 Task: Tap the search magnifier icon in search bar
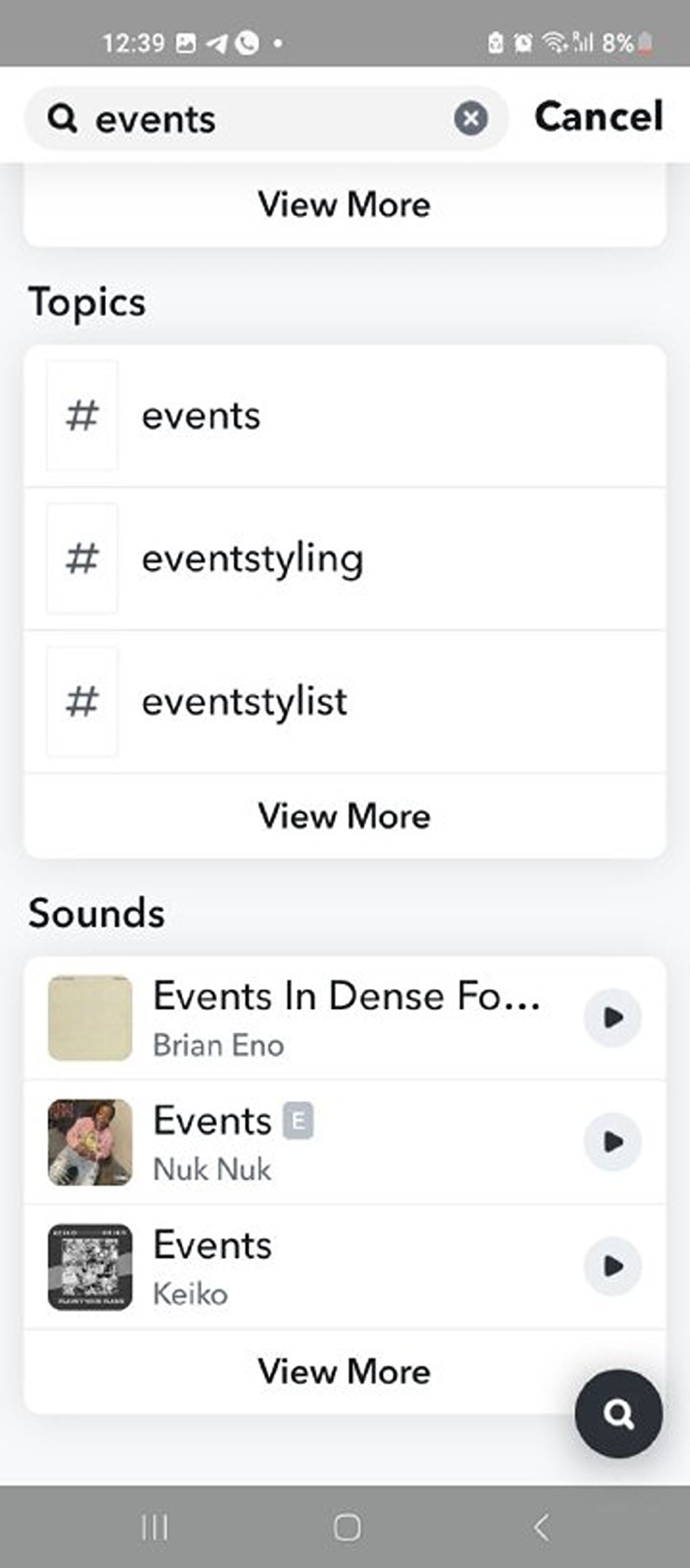[x=63, y=118]
